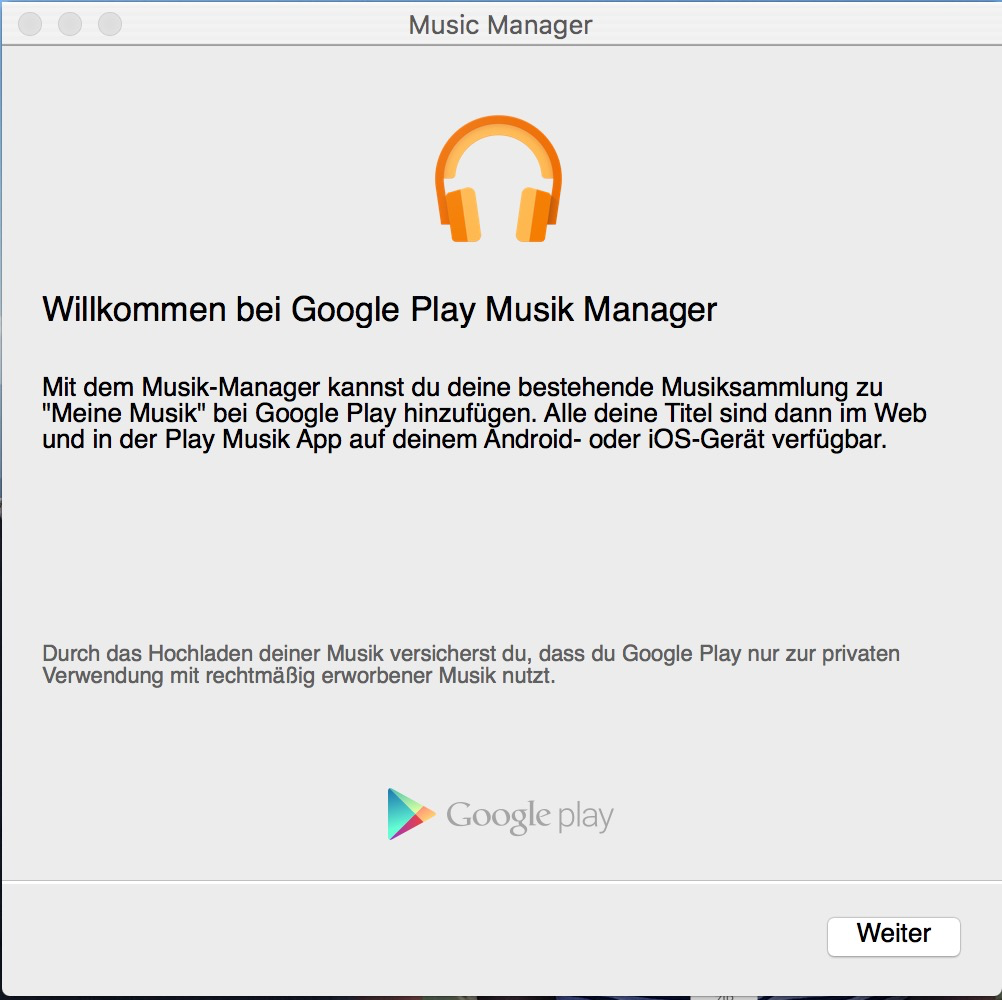Click the "Mit dem Musik-Manager" description paragraph

484,413
